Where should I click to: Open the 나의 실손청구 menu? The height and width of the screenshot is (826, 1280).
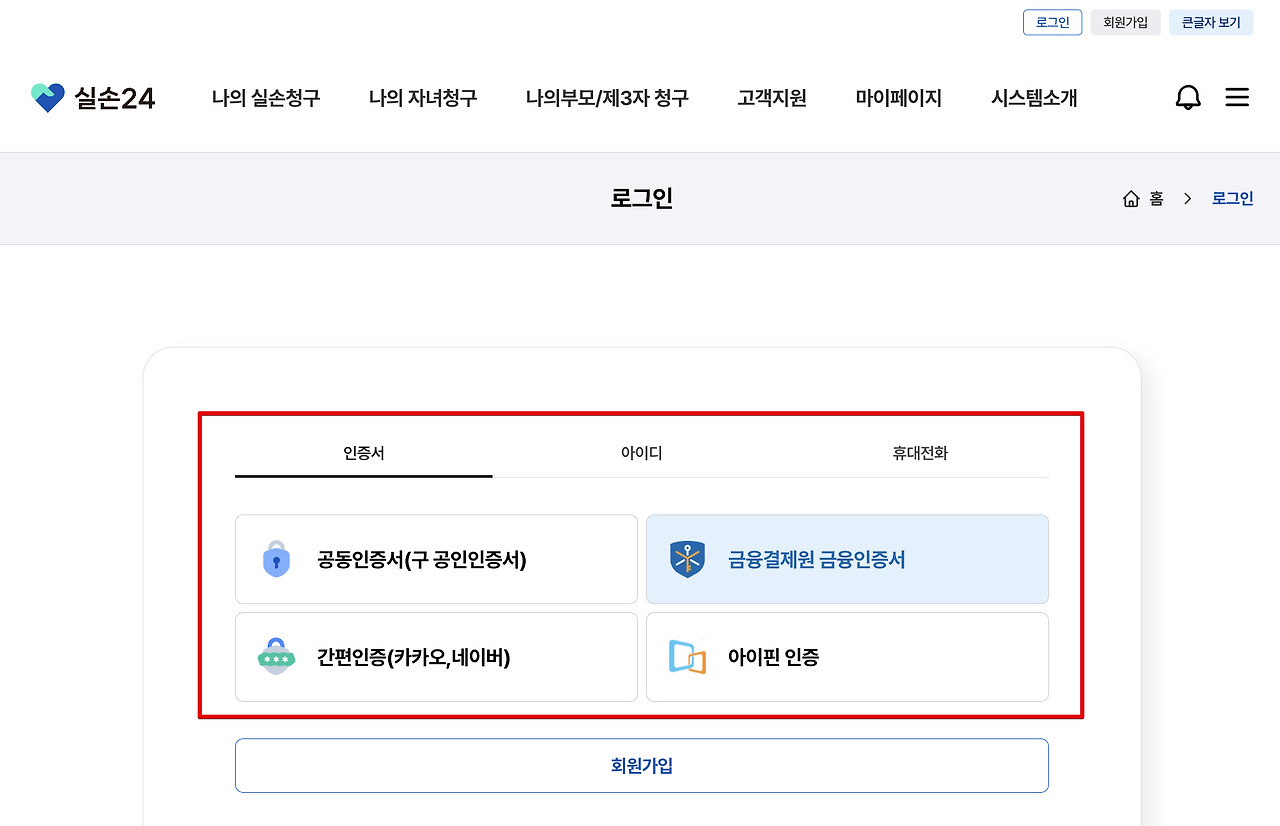tap(267, 97)
